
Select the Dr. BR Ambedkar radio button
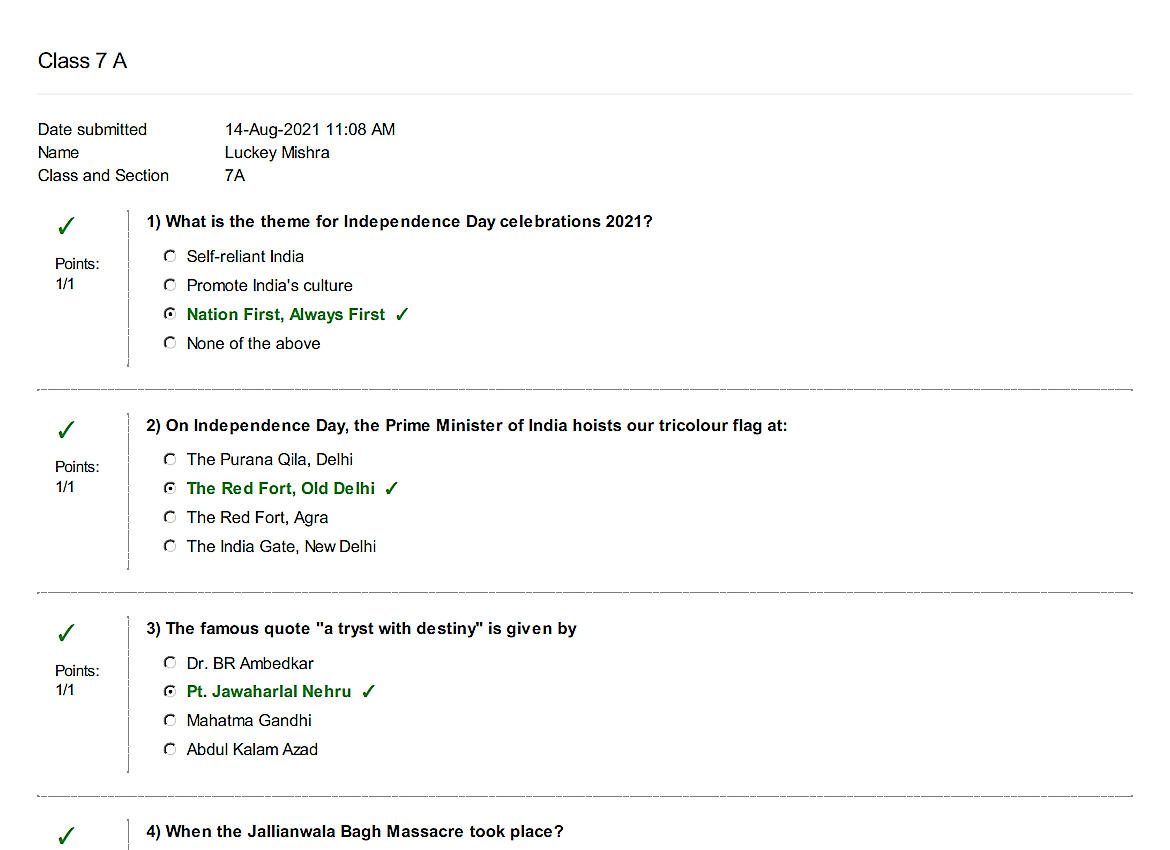pos(170,663)
